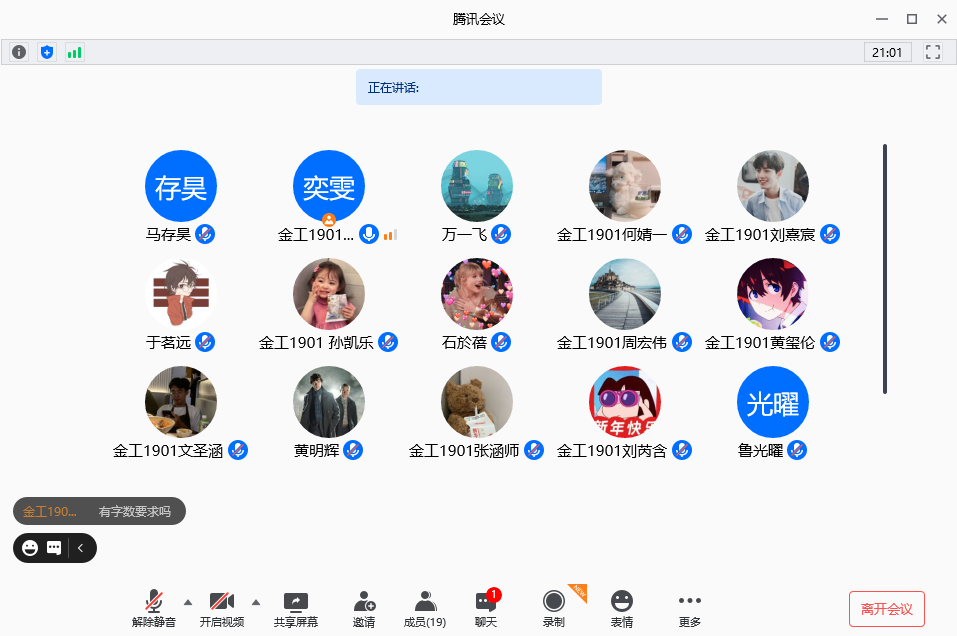Open the 更多 more options menu

pyautogui.click(x=690, y=609)
